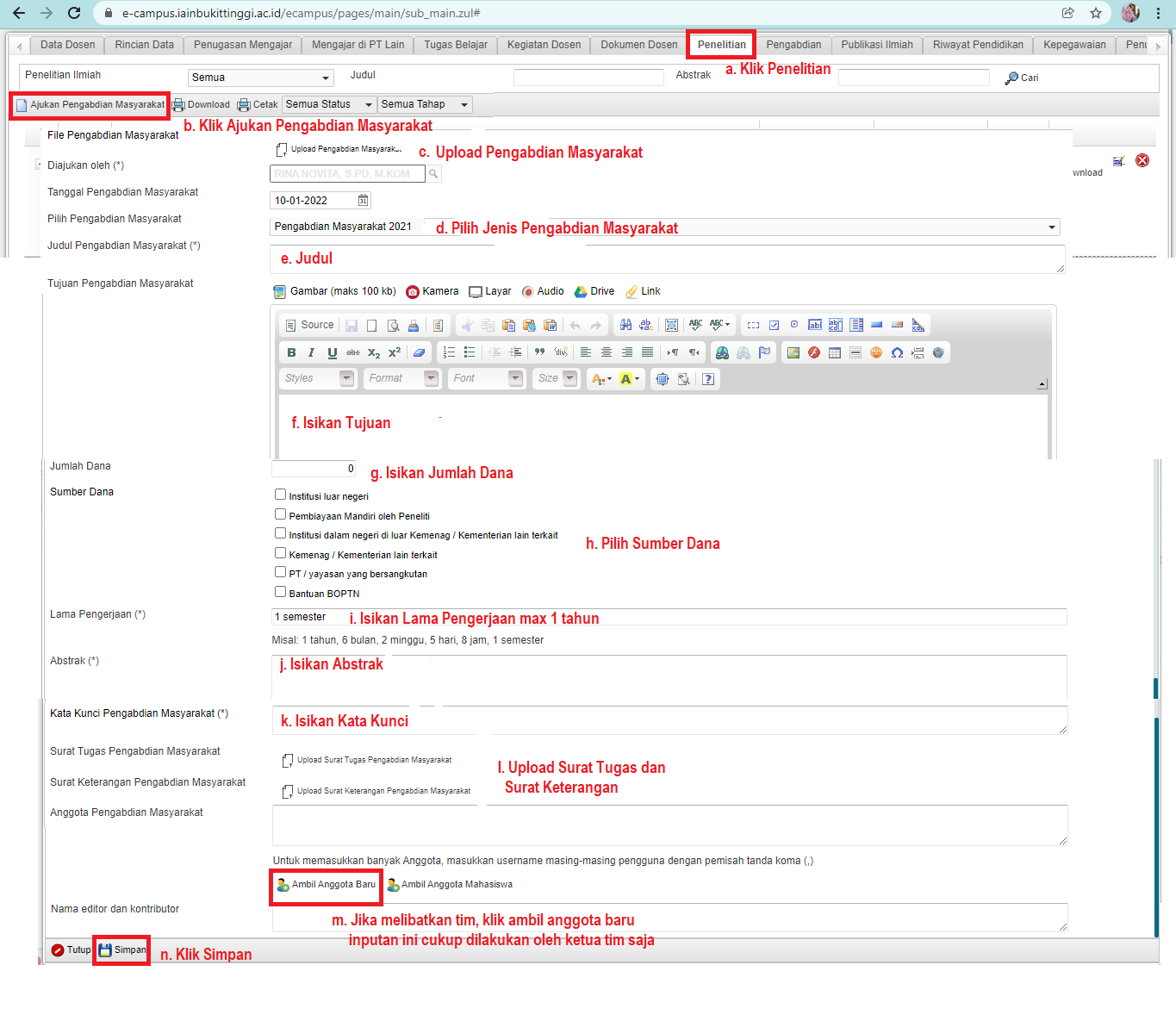The width and height of the screenshot is (1176, 1021).
Task: Click the Print icon in the editor toolbar
Action: tap(414, 326)
